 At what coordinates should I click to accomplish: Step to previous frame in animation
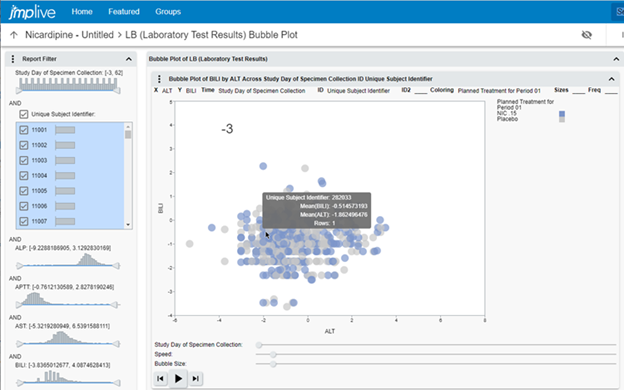pyautogui.click(x=160, y=378)
